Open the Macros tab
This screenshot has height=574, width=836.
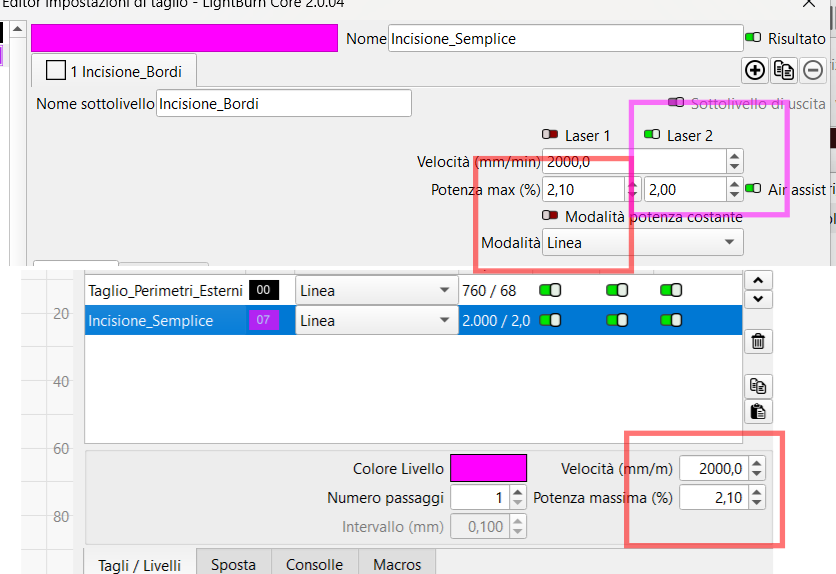pos(397,564)
